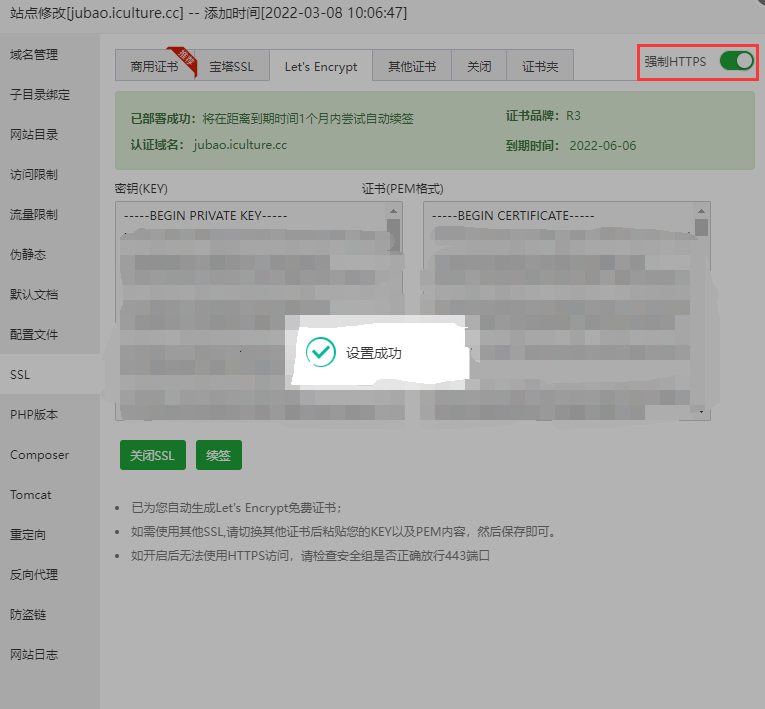Click the 设置成功 notification text
Screen dimensions: 765x709
pyautogui.click(x=374, y=353)
